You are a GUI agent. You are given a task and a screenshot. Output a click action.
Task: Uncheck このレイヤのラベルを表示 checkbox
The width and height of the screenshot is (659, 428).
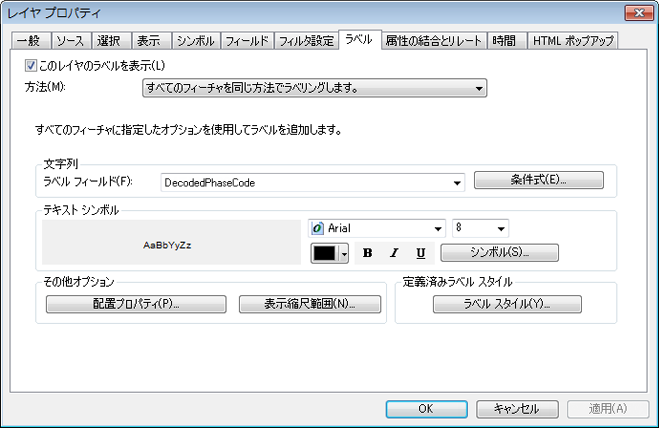[x=31, y=65]
